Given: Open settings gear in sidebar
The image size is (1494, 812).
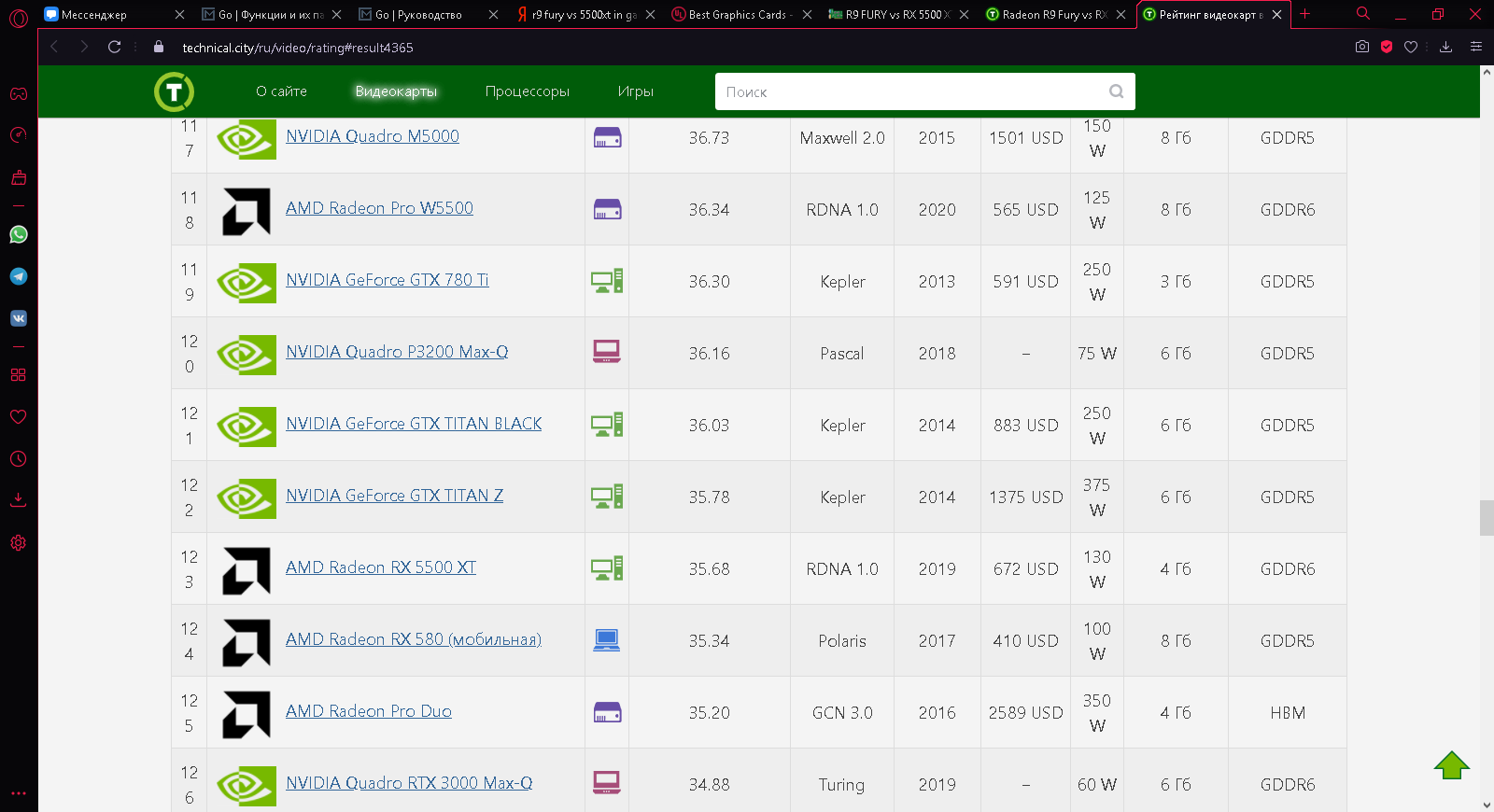Looking at the screenshot, I should click(x=19, y=542).
